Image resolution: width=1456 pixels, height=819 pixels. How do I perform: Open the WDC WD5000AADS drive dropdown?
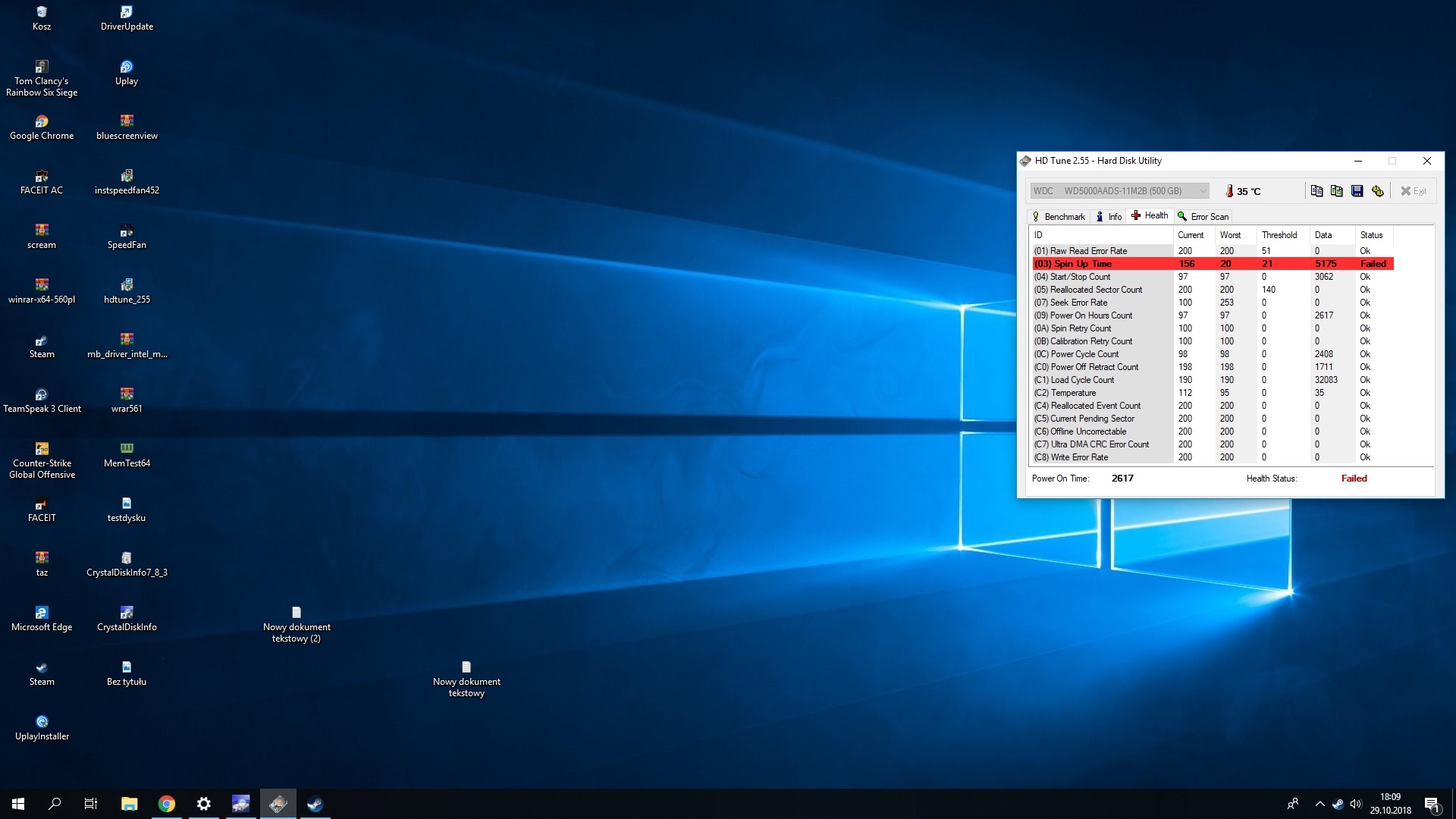1119,191
